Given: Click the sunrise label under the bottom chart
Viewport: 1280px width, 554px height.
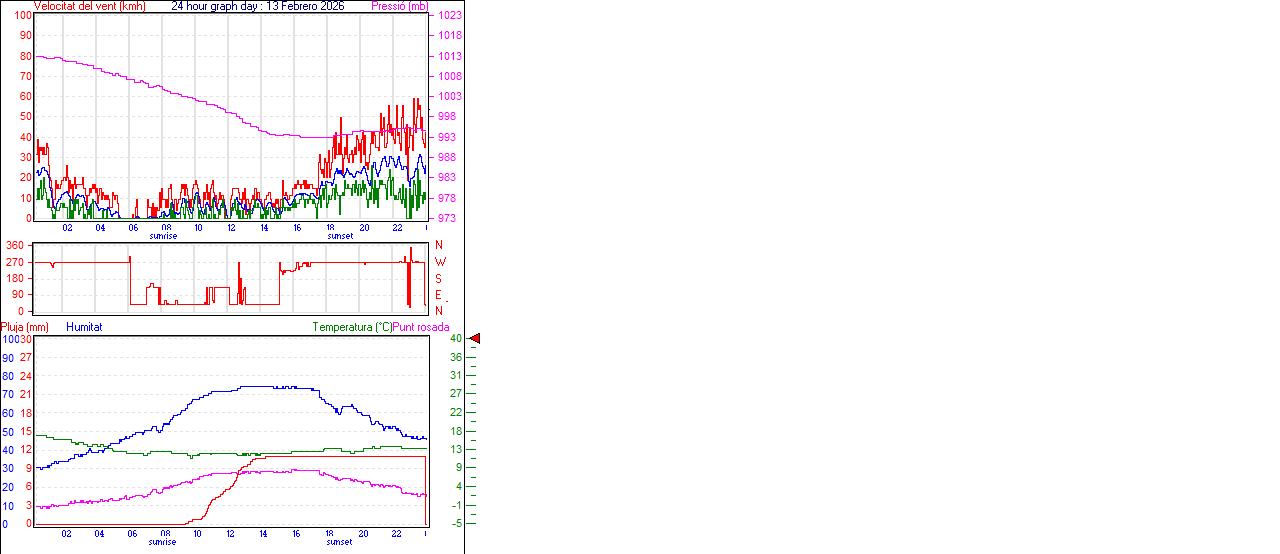Looking at the screenshot, I should point(164,542).
